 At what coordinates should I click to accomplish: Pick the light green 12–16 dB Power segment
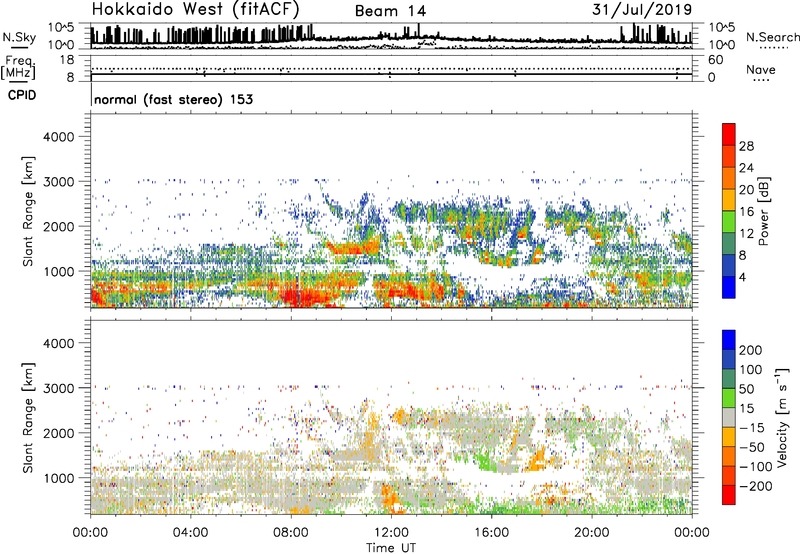[x=729, y=221]
